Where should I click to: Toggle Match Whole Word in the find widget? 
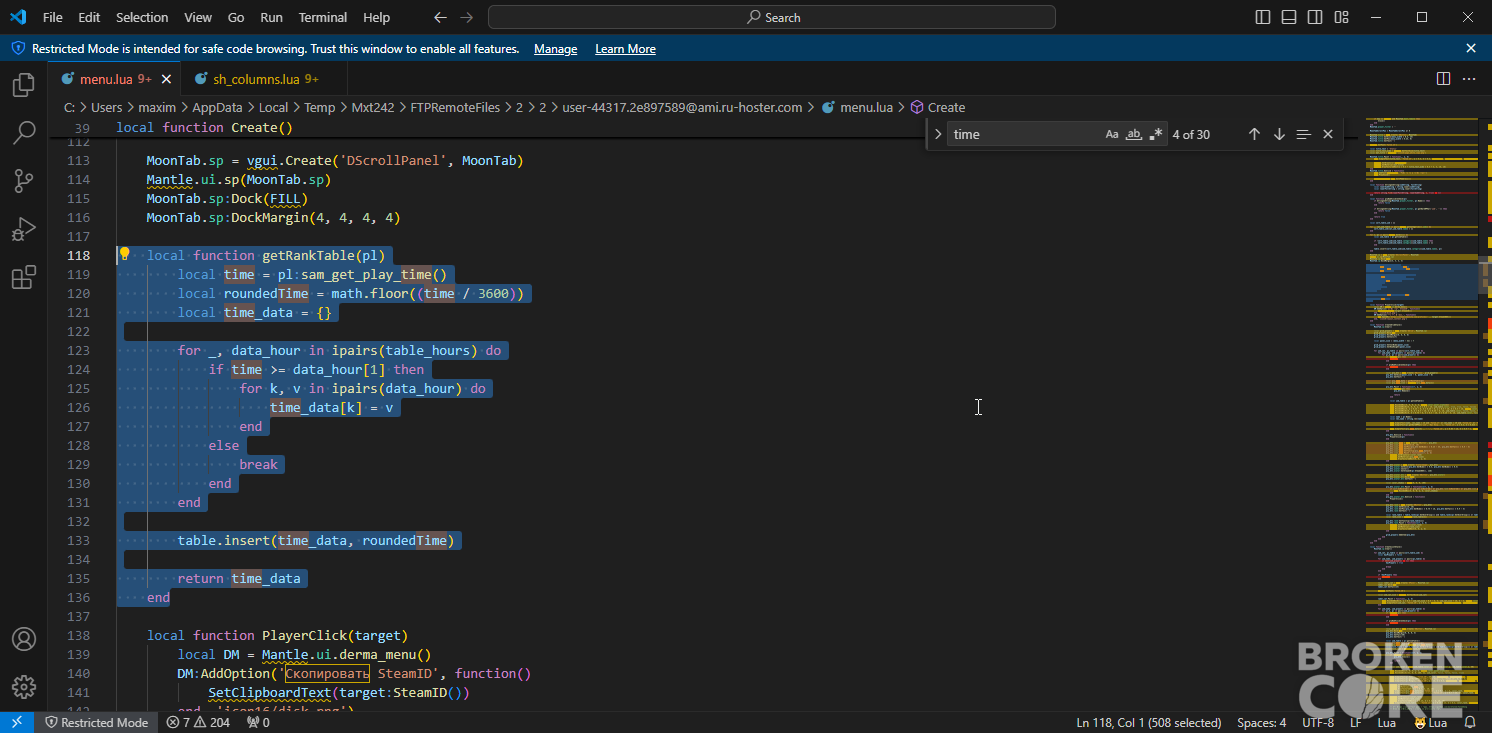[x=1134, y=134]
